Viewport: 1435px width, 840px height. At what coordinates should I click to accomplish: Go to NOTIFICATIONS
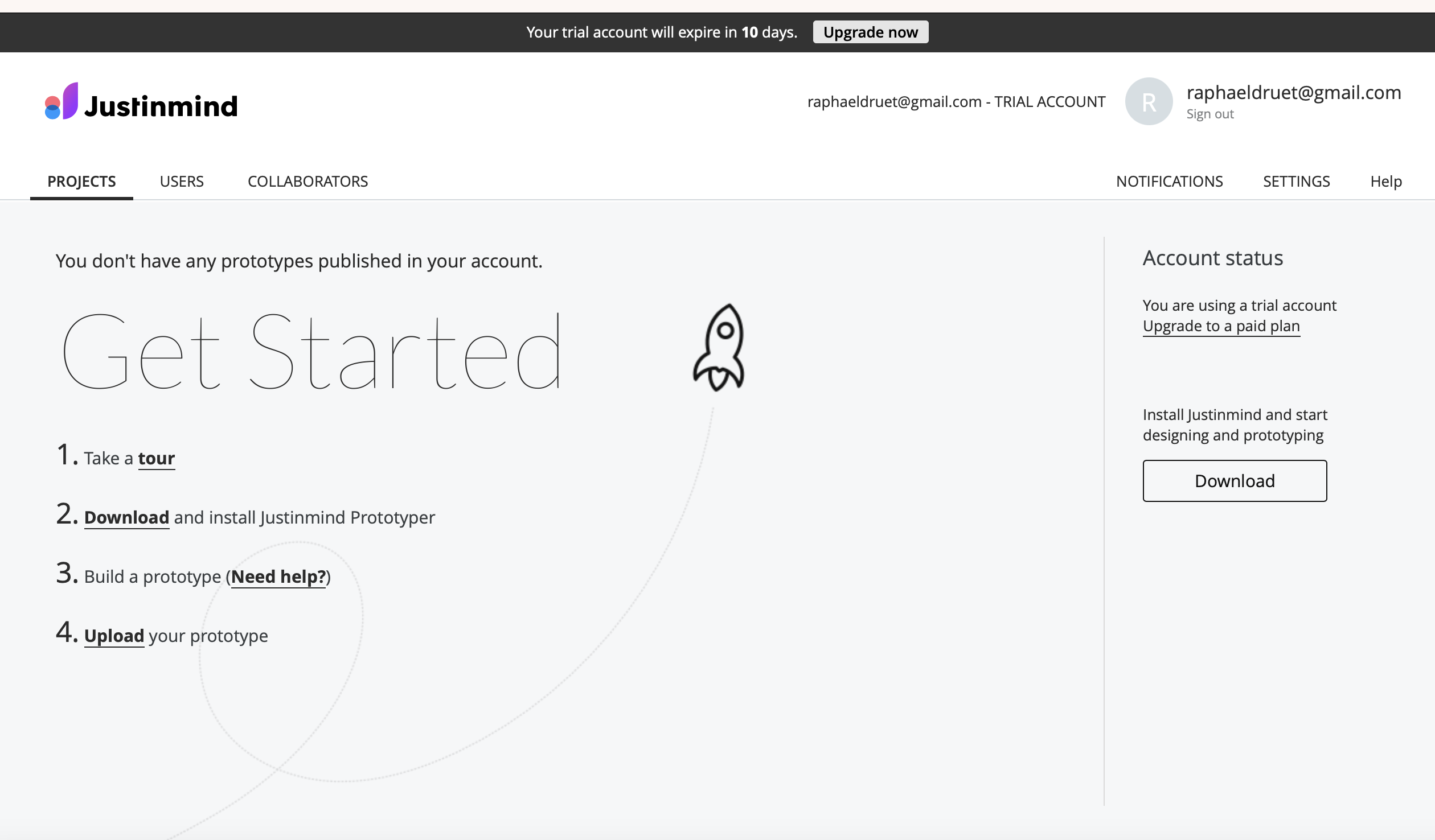coord(1169,182)
